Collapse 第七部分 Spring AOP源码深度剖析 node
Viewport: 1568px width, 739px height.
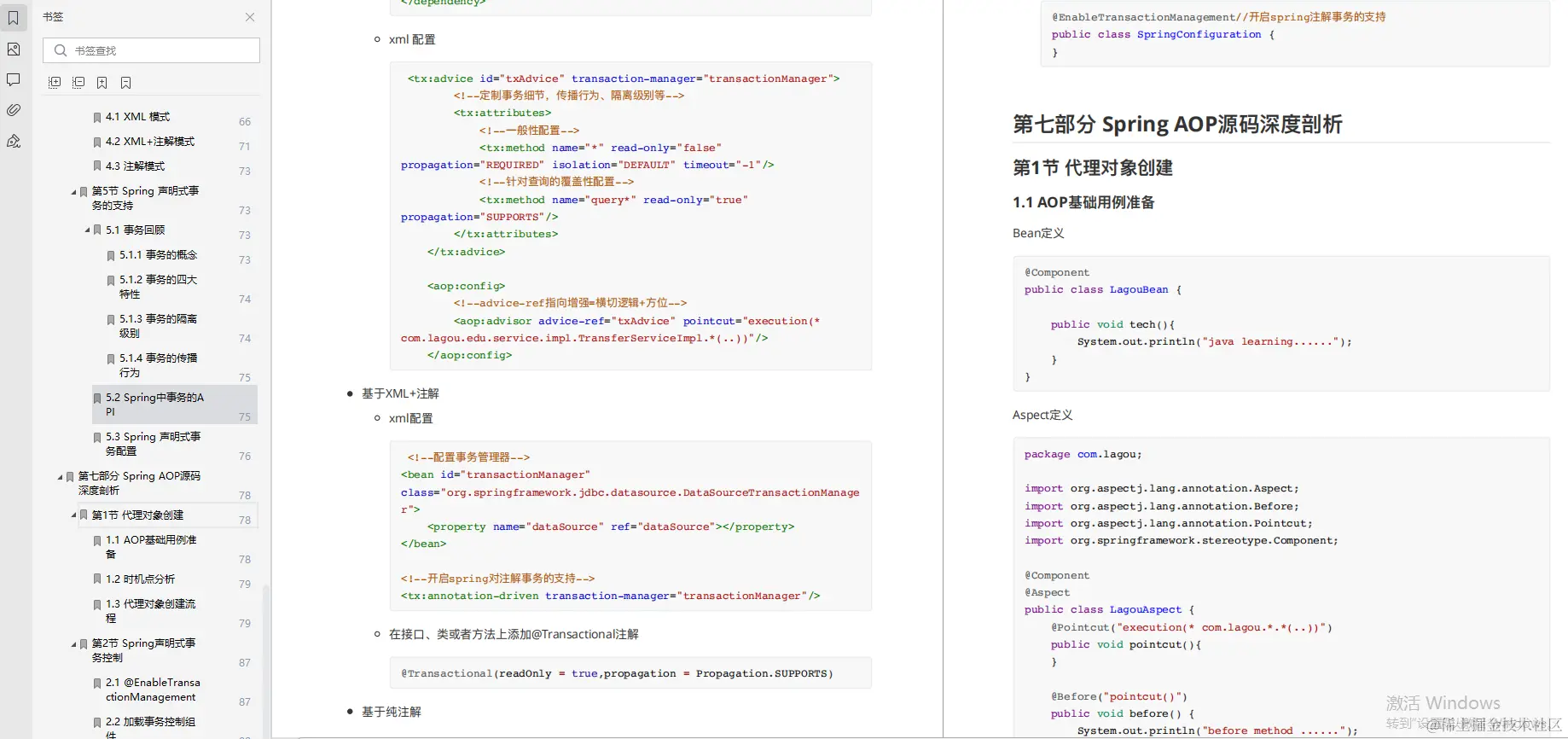60,477
